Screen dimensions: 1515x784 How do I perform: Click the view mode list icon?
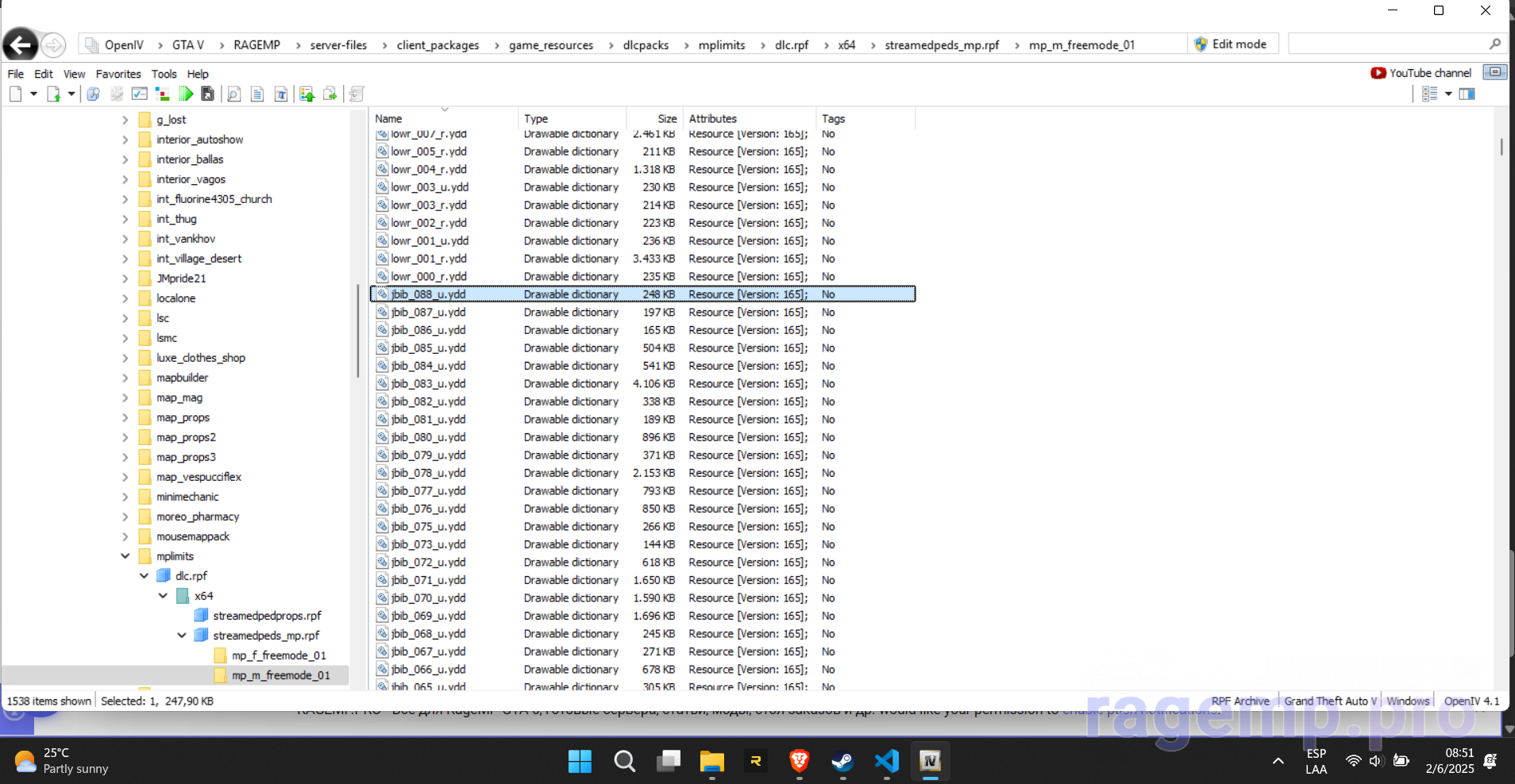(x=1429, y=94)
